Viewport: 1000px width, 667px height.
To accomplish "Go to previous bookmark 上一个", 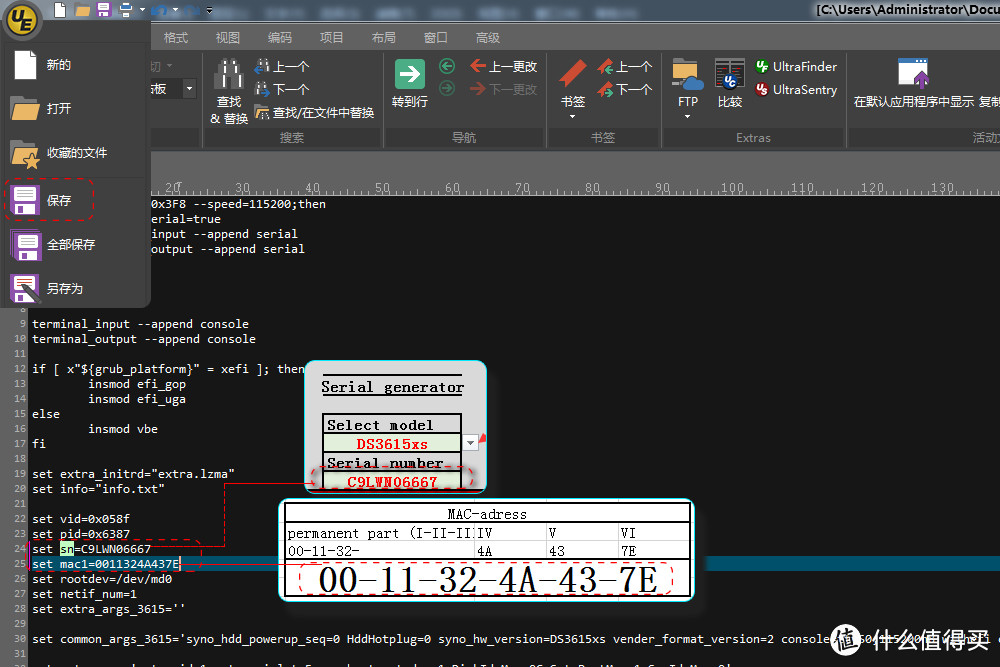I will tap(625, 66).
